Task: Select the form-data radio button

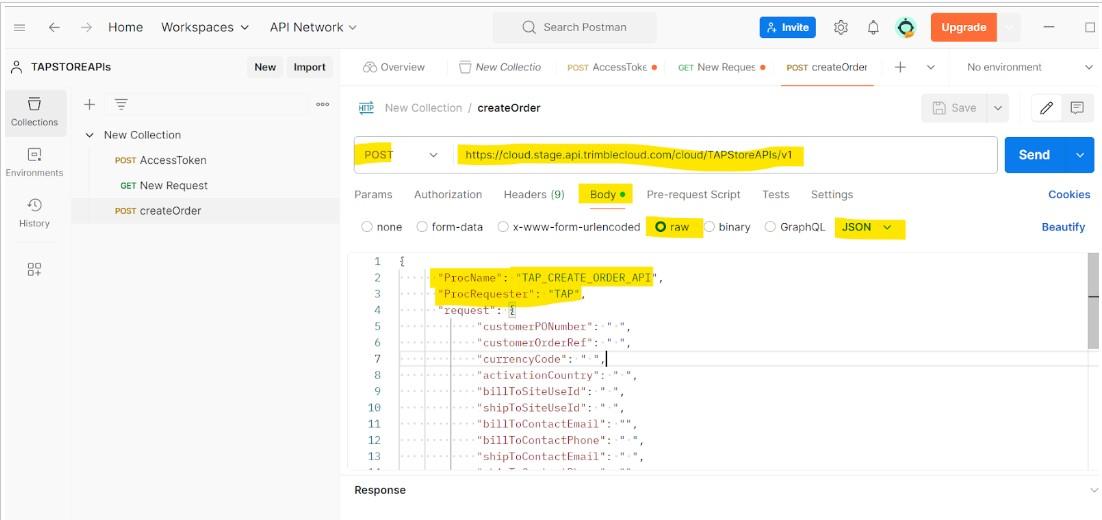Action: [x=422, y=227]
